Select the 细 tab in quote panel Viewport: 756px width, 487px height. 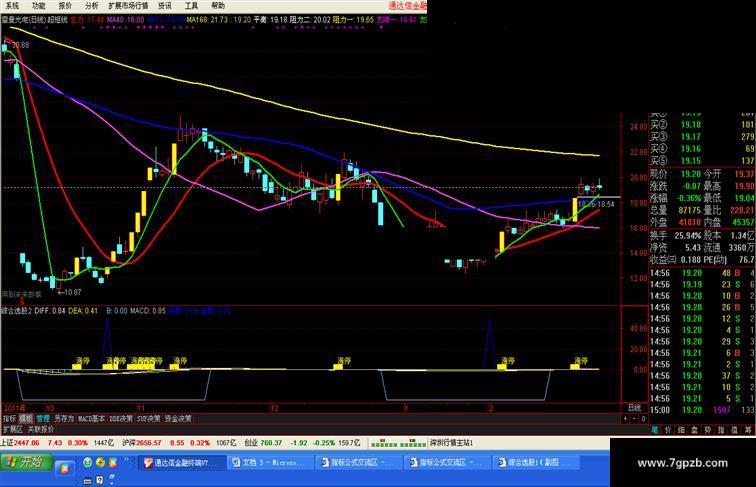click(681, 429)
